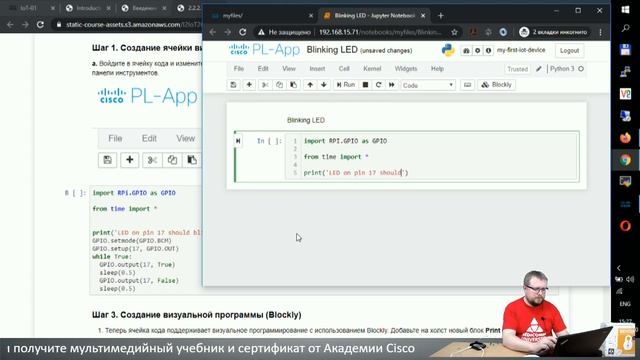This screenshot has width=640, height=360.
Task: Open the File menu in Jupyter
Action: 239,69
